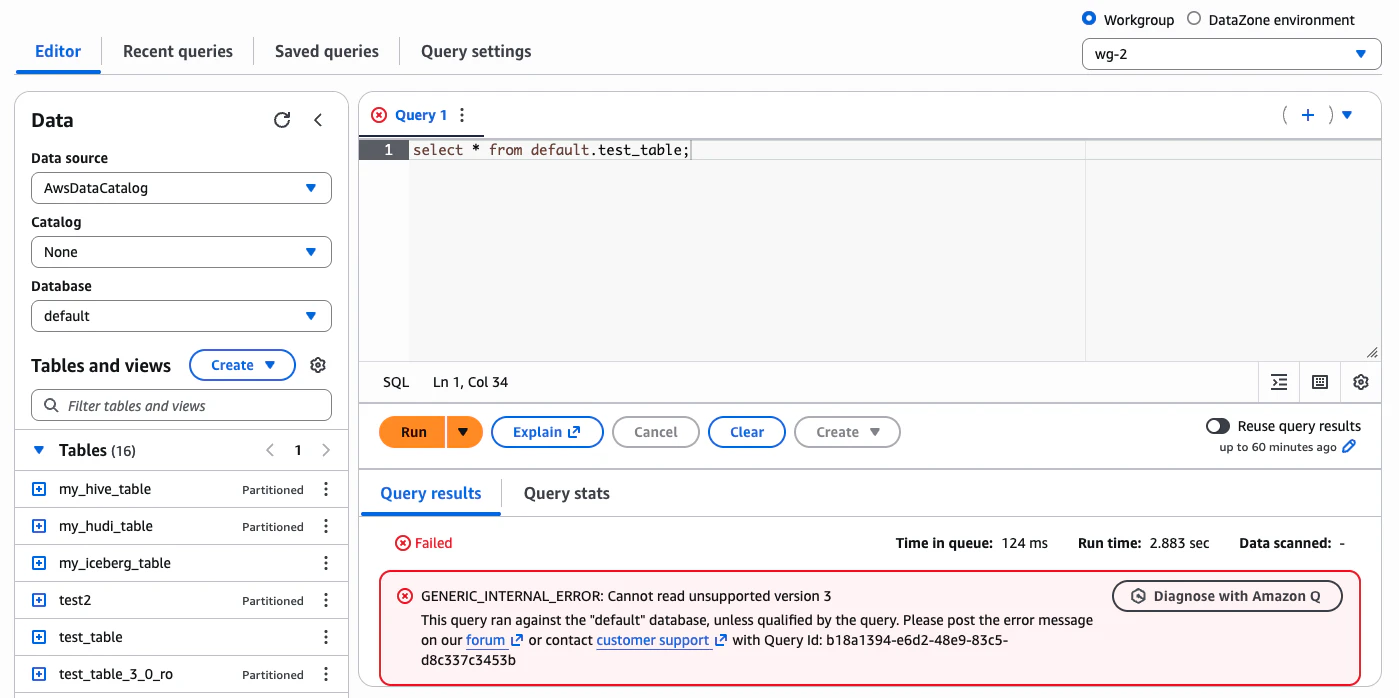The height and width of the screenshot is (698, 1399).
Task: Open actions menu for test2 table
Action: click(x=326, y=600)
